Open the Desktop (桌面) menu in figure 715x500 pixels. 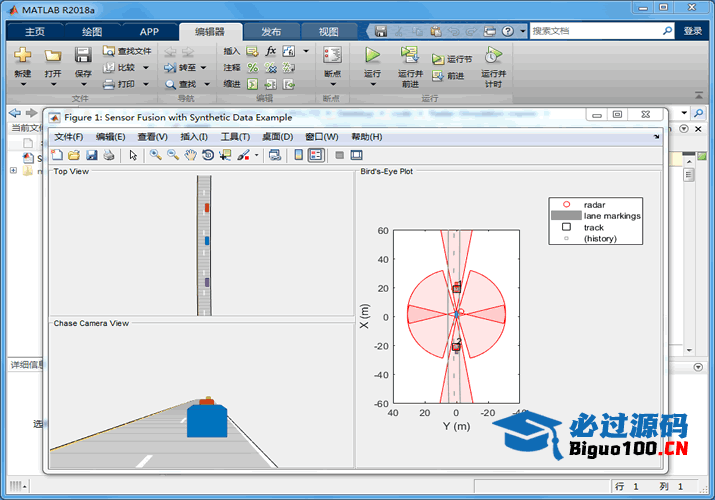(x=277, y=137)
